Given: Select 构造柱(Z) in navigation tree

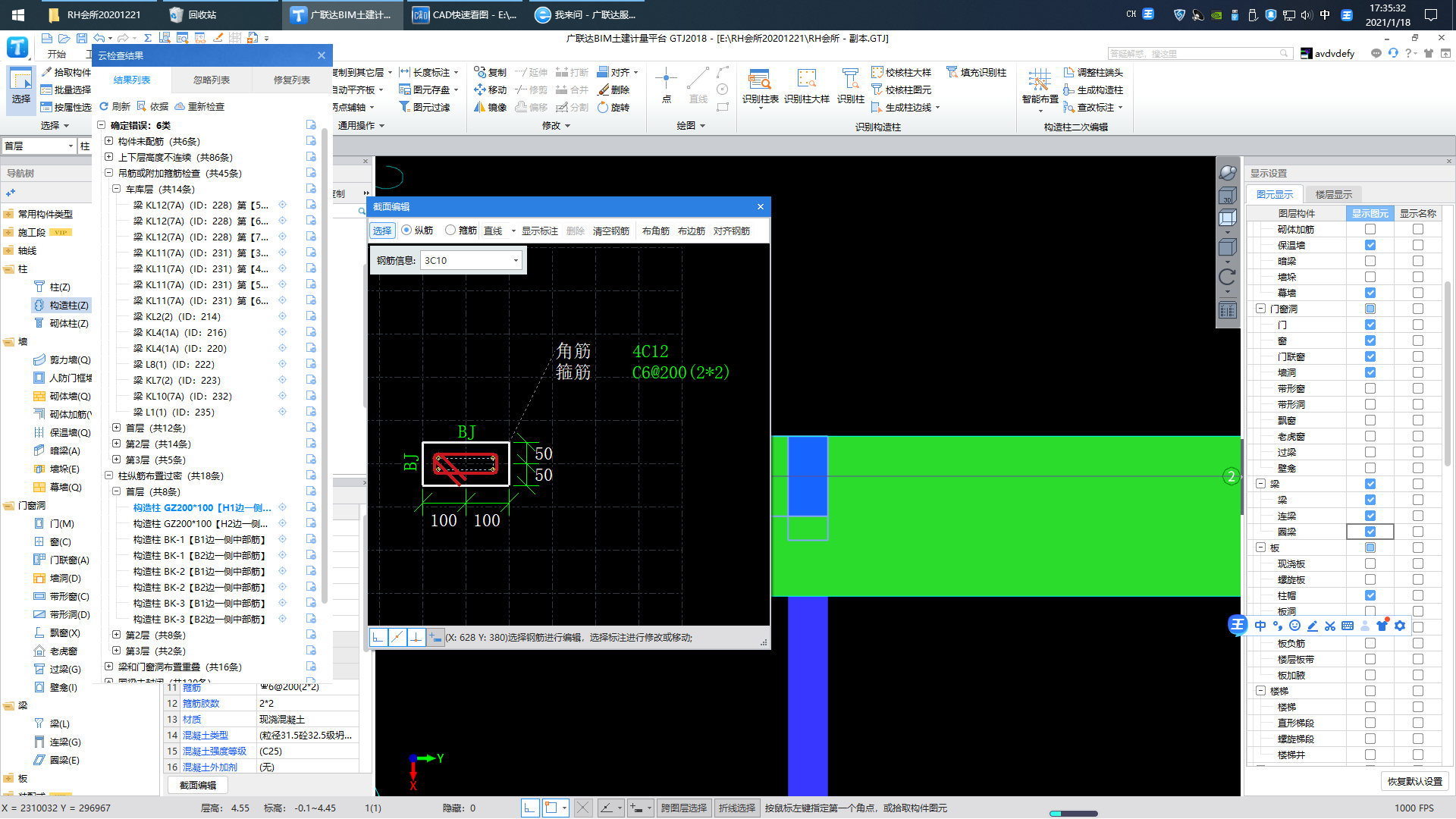Looking at the screenshot, I should point(62,305).
